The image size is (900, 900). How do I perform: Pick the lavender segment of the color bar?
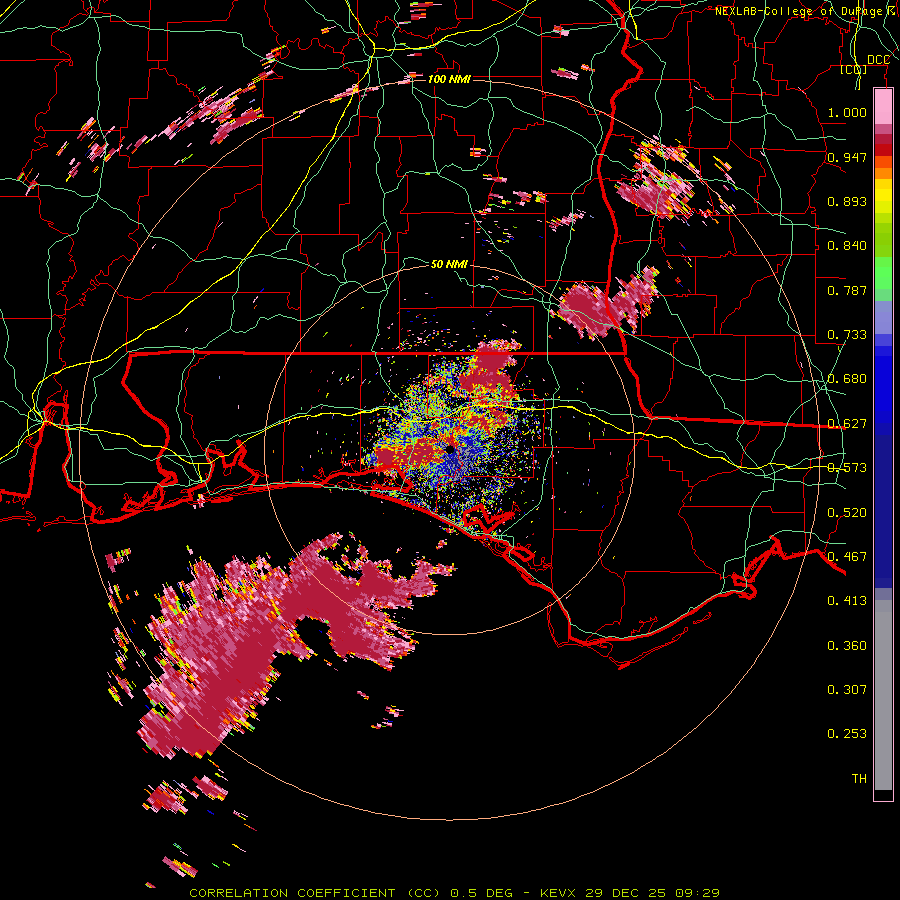pos(883,317)
